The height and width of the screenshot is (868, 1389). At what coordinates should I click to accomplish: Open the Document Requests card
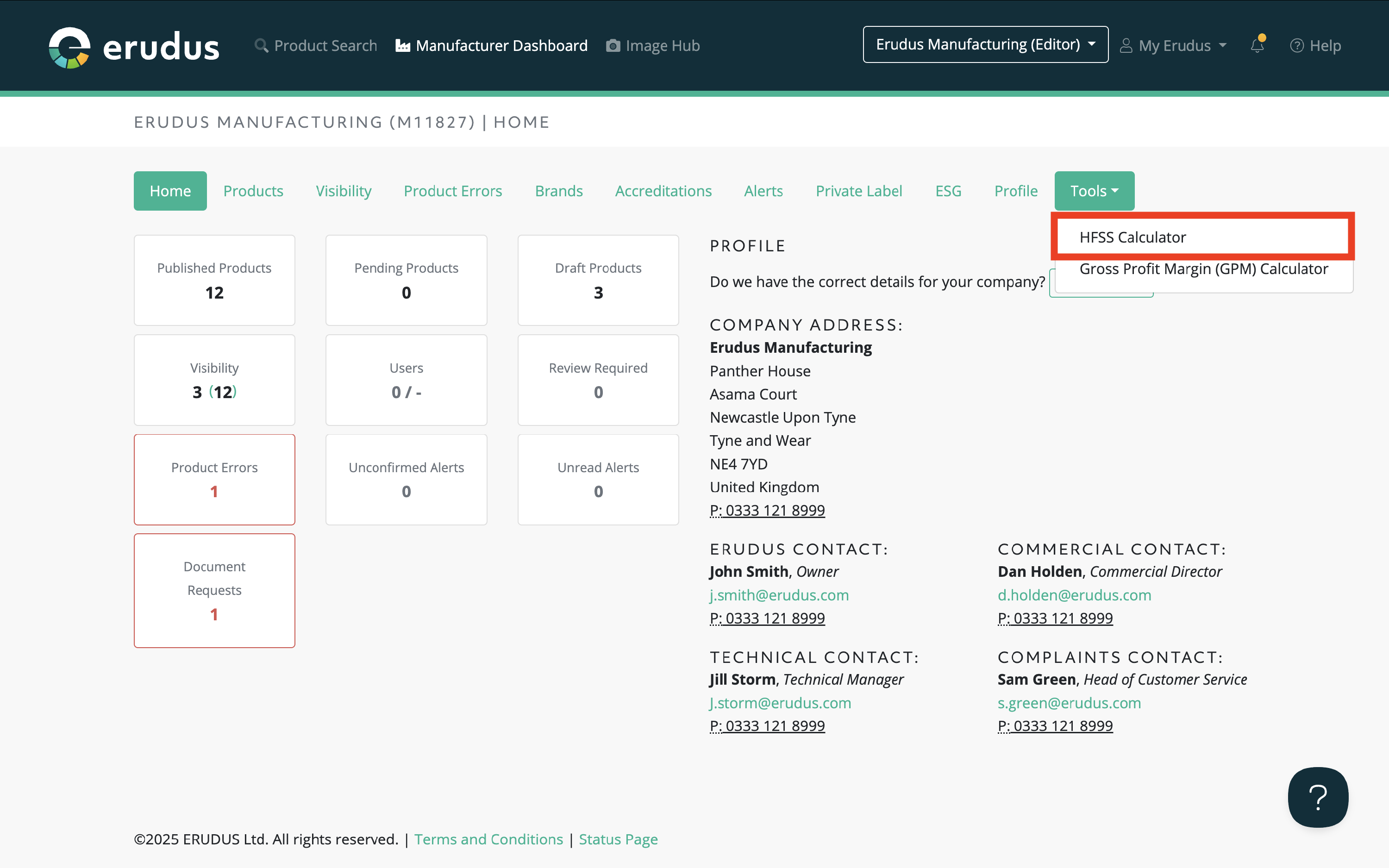[x=214, y=590]
